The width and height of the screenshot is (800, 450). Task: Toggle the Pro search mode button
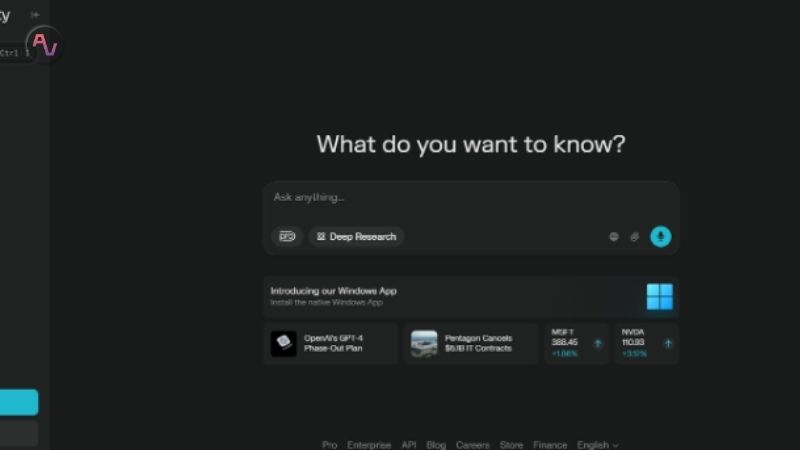(287, 237)
